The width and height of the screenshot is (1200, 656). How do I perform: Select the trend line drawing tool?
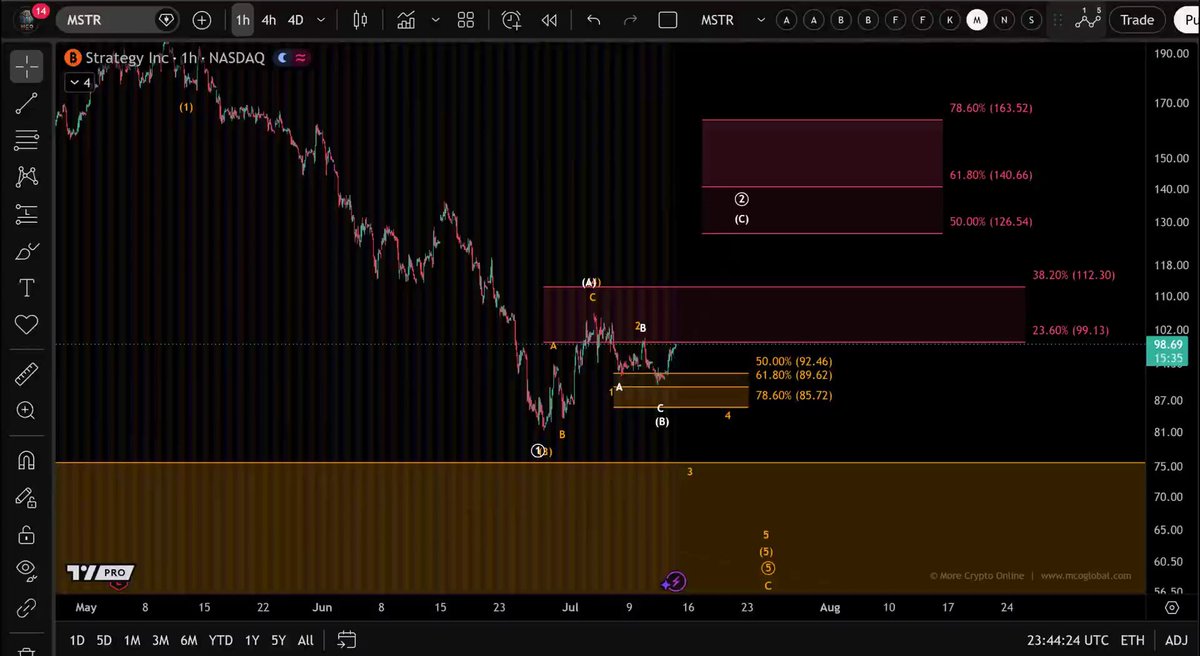pos(26,103)
